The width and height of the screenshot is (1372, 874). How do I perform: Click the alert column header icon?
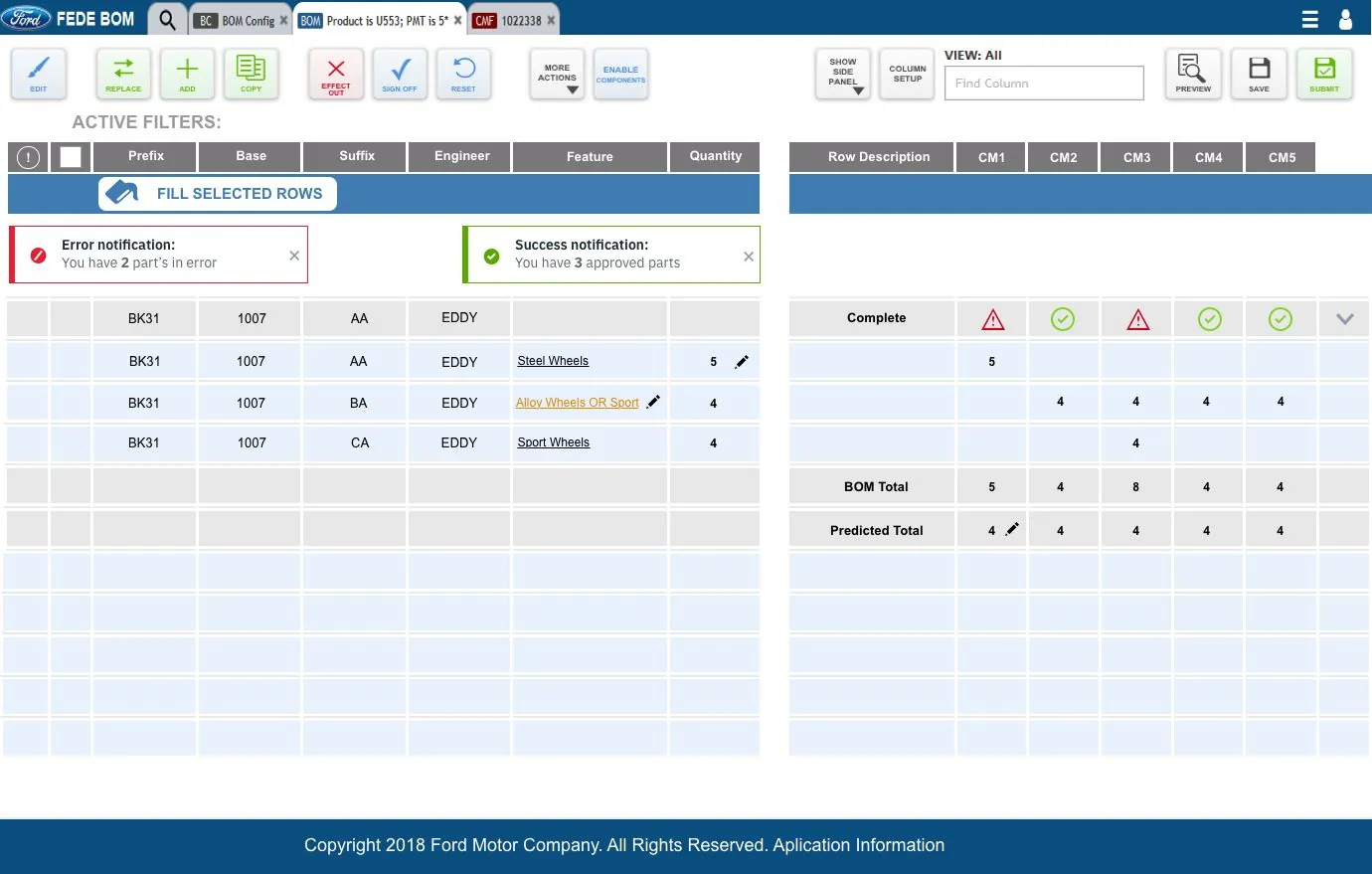[x=29, y=157]
